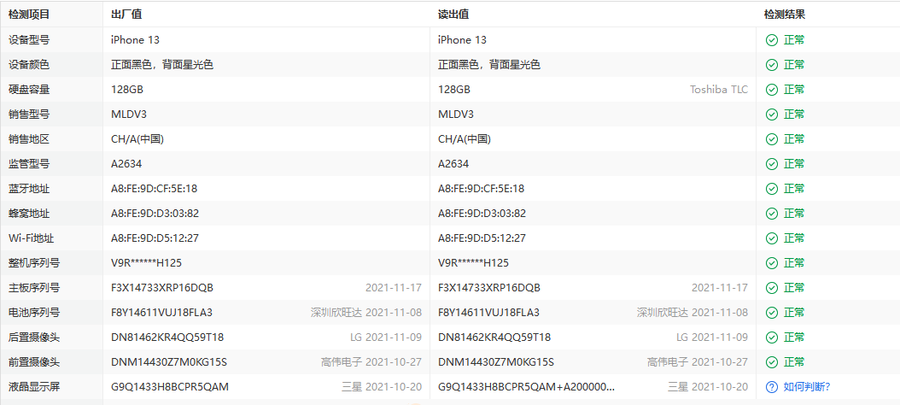
Task: Click the 后置摄像头 row label
Action: pos(35,337)
